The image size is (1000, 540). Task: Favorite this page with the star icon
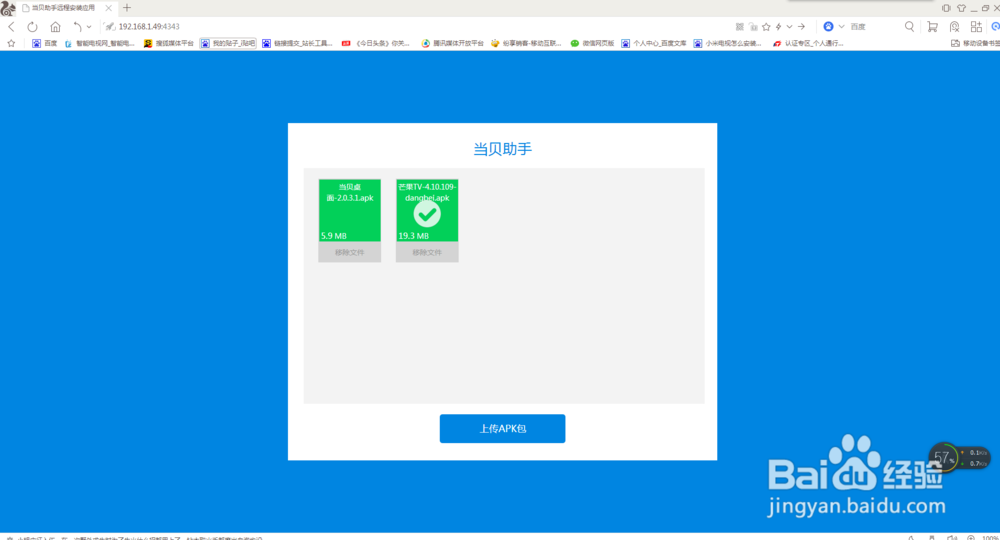(767, 27)
